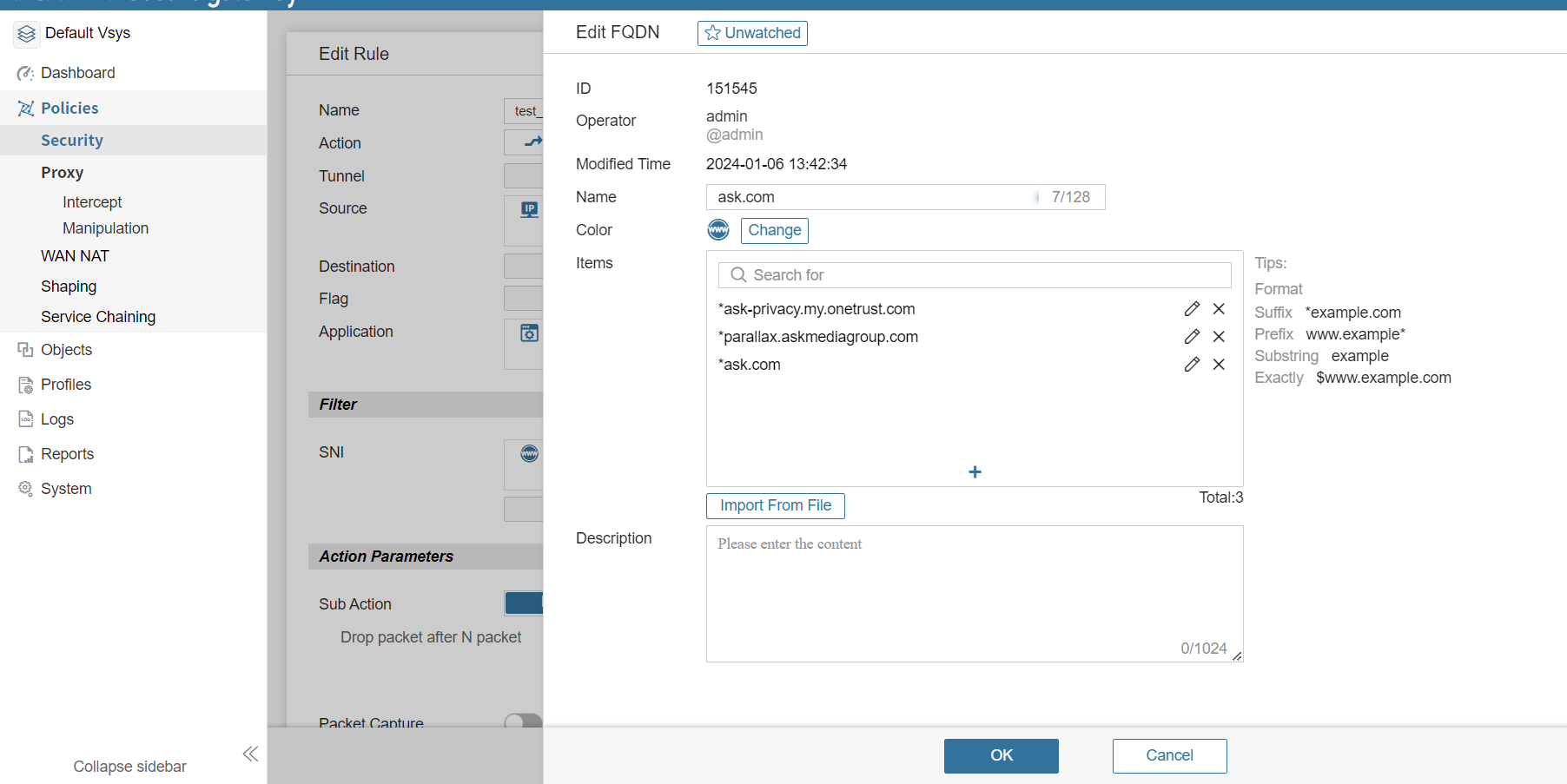Viewport: 1567px width, 784px height.
Task: Remove the *parallax.askmediagroup.com item
Action: click(1219, 337)
